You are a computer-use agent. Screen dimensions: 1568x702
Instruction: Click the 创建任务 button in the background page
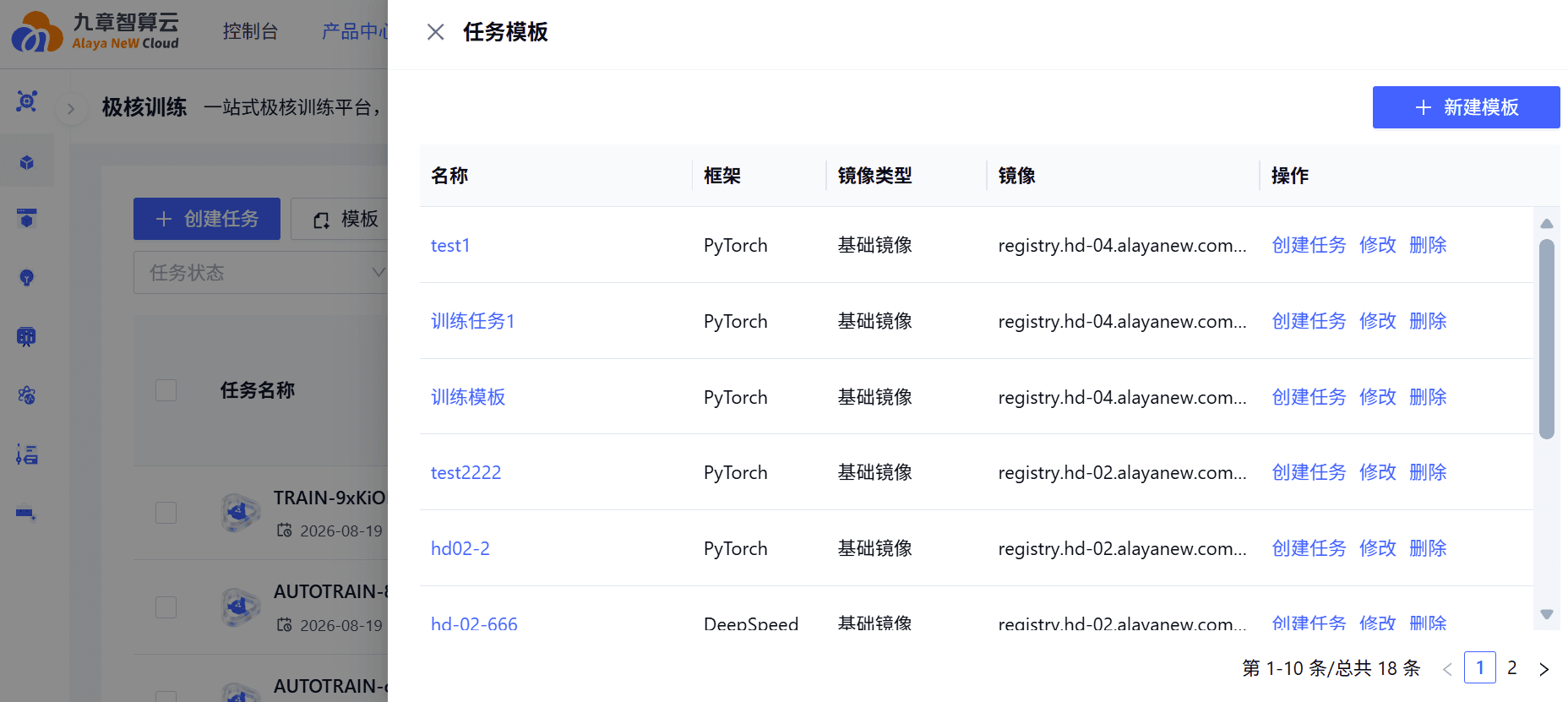tap(207, 219)
